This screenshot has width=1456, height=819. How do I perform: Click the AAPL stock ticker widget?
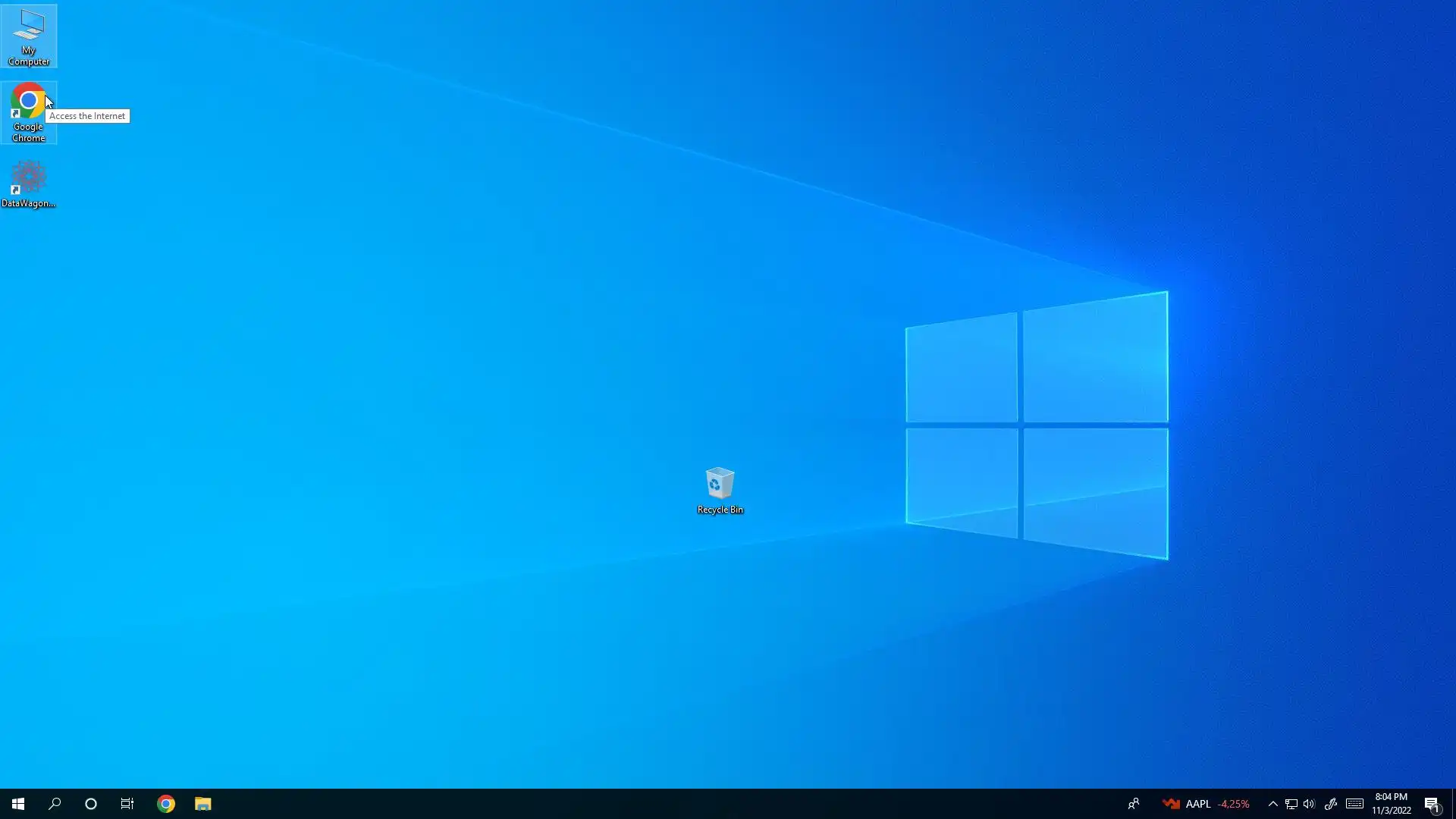(1206, 804)
